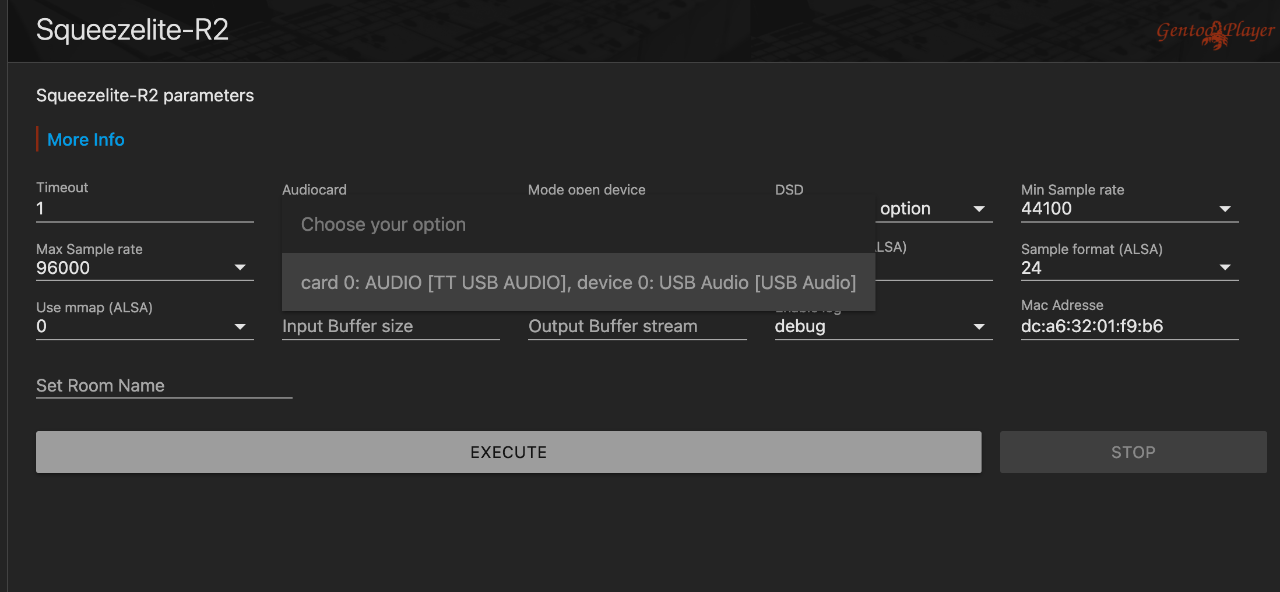This screenshot has height=592, width=1280.
Task: Click the Input Buffer size field
Action: pos(391,327)
